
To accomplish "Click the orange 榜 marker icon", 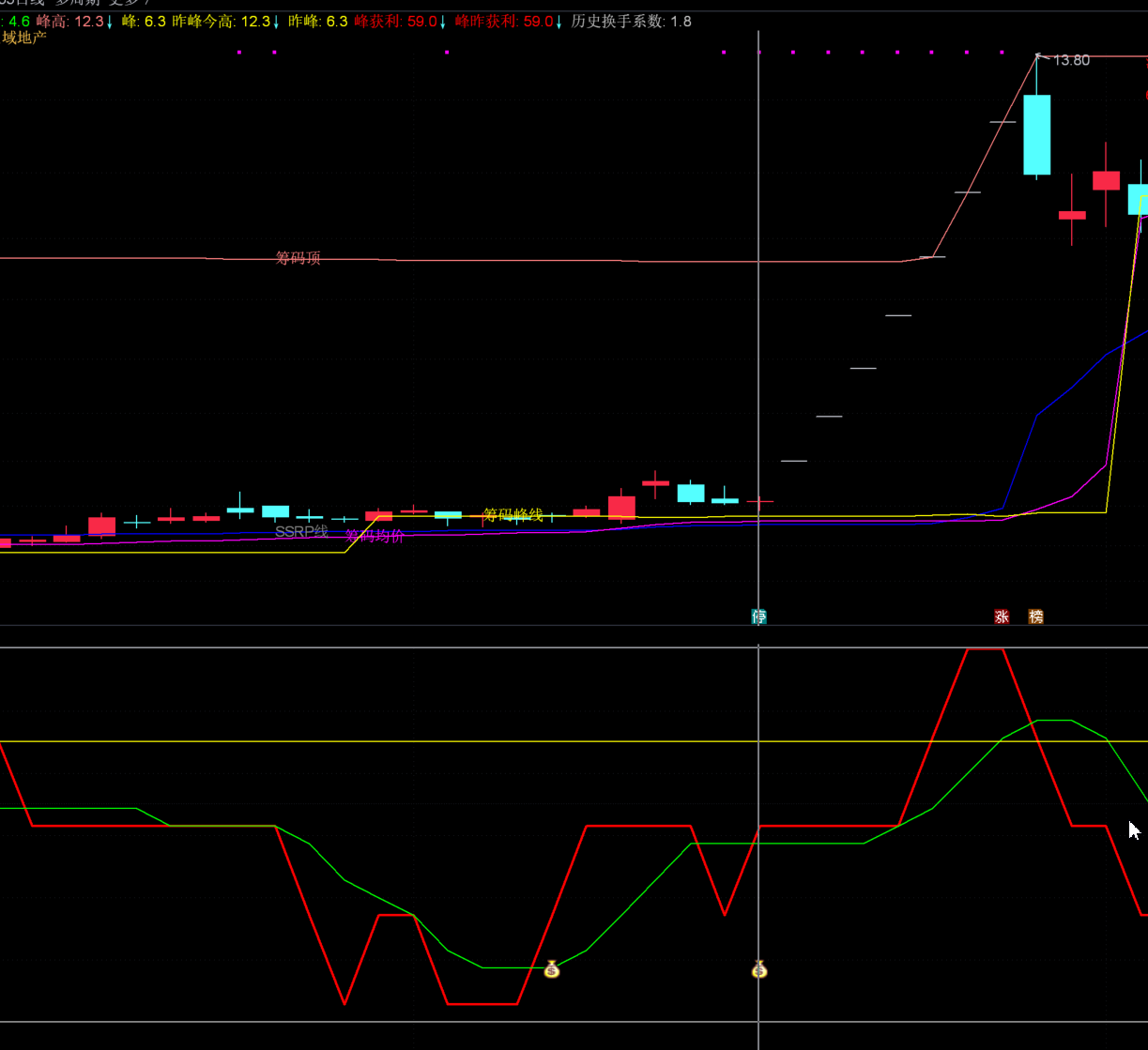I will [1035, 616].
